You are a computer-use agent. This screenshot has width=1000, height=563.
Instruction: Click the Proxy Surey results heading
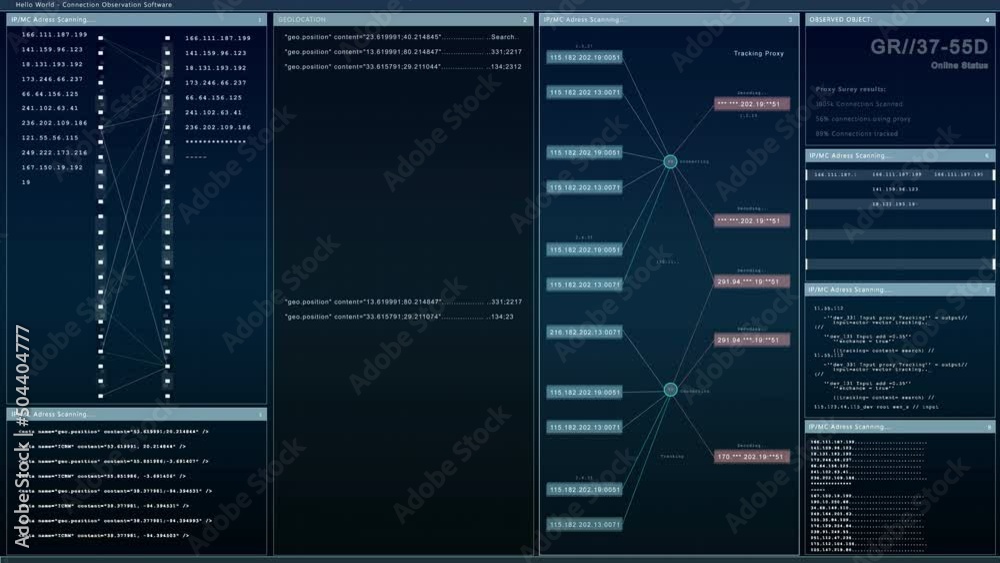pyautogui.click(x=850, y=89)
